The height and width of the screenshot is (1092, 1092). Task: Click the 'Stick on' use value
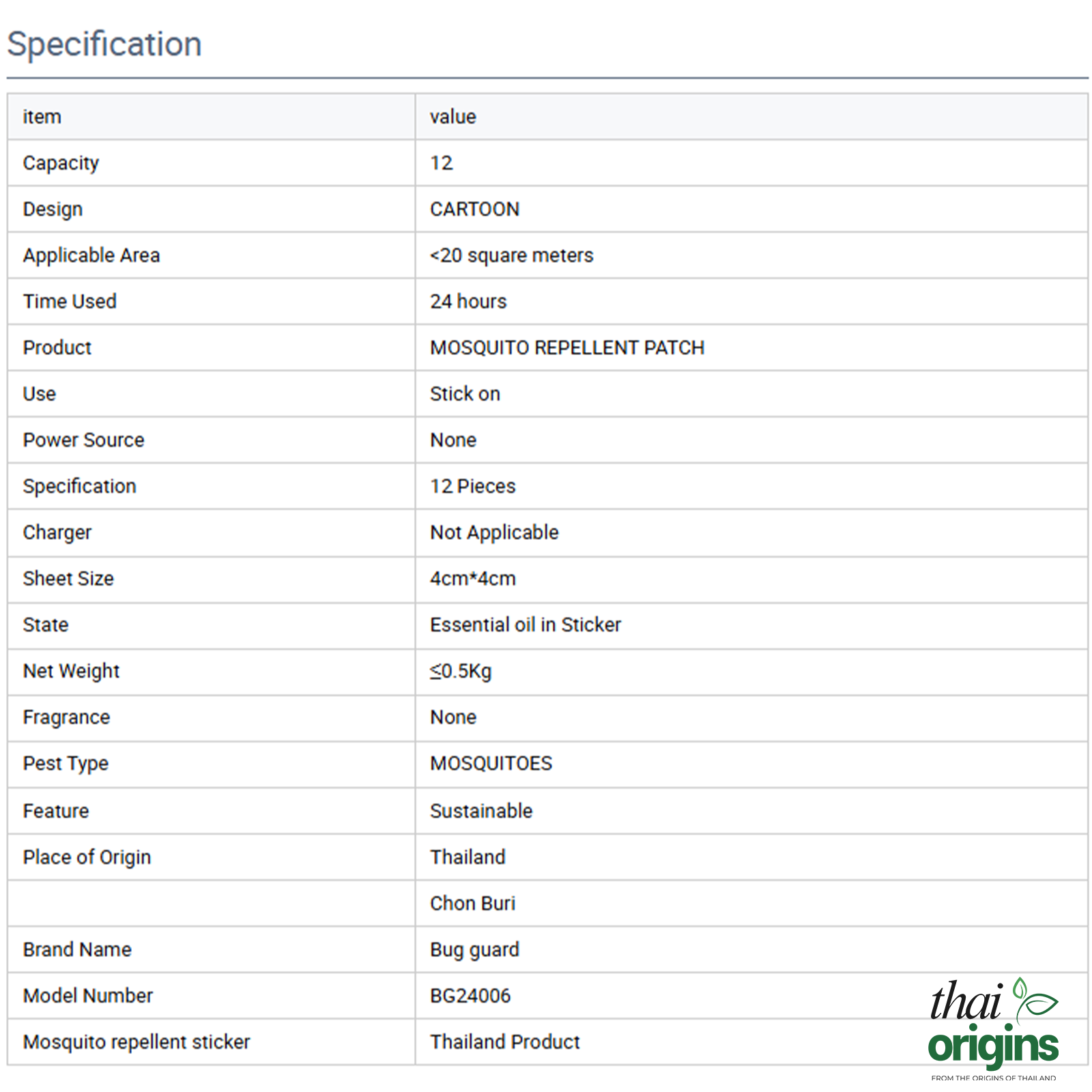point(465,394)
